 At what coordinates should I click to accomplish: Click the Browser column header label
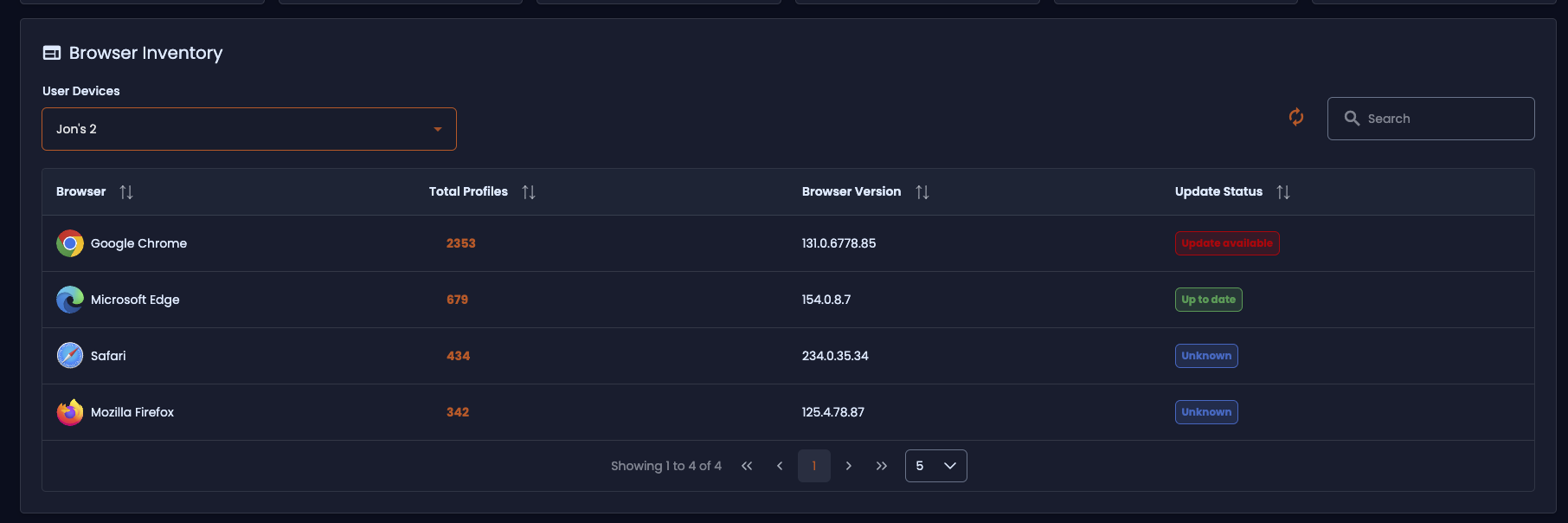point(81,191)
